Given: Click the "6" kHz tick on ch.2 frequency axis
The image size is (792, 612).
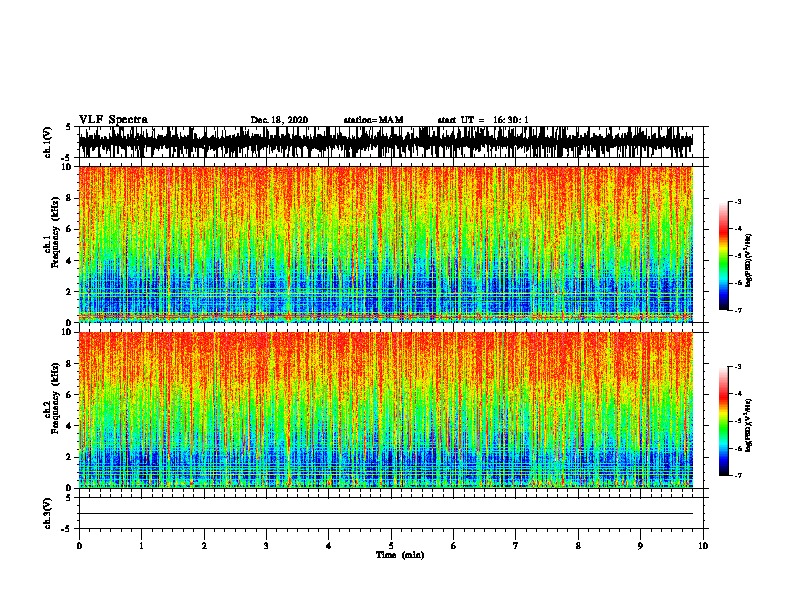Looking at the screenshot, I should point(70,394).
